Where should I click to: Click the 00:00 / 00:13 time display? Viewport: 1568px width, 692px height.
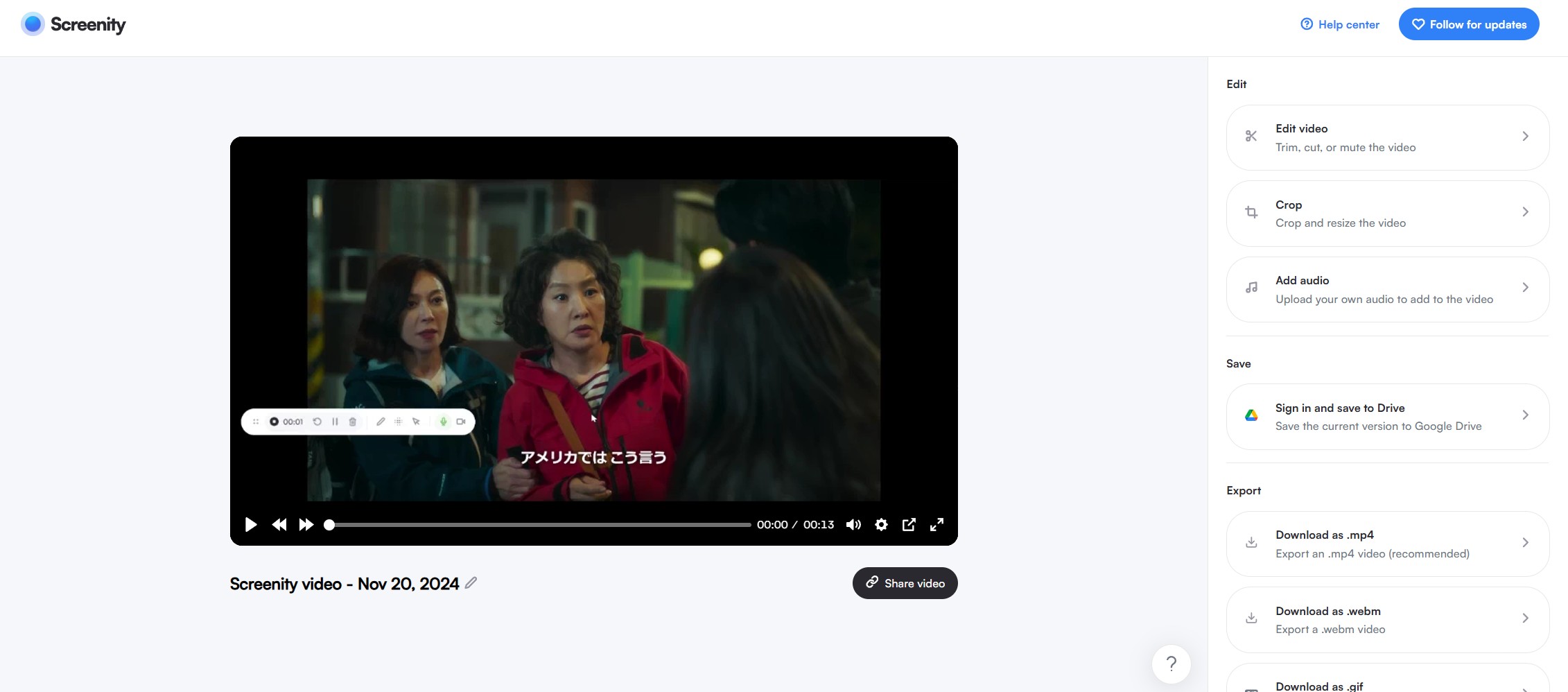795,525
